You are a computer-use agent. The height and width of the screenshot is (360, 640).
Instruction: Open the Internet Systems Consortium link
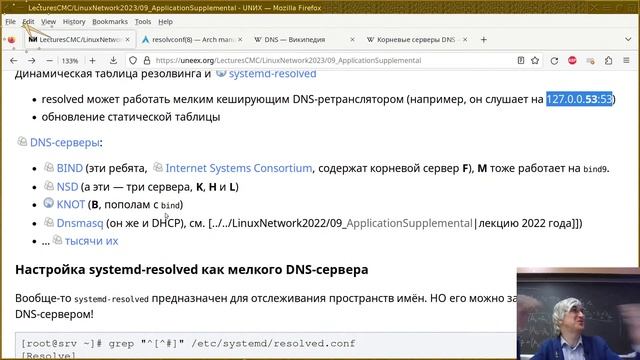(238, 168)
